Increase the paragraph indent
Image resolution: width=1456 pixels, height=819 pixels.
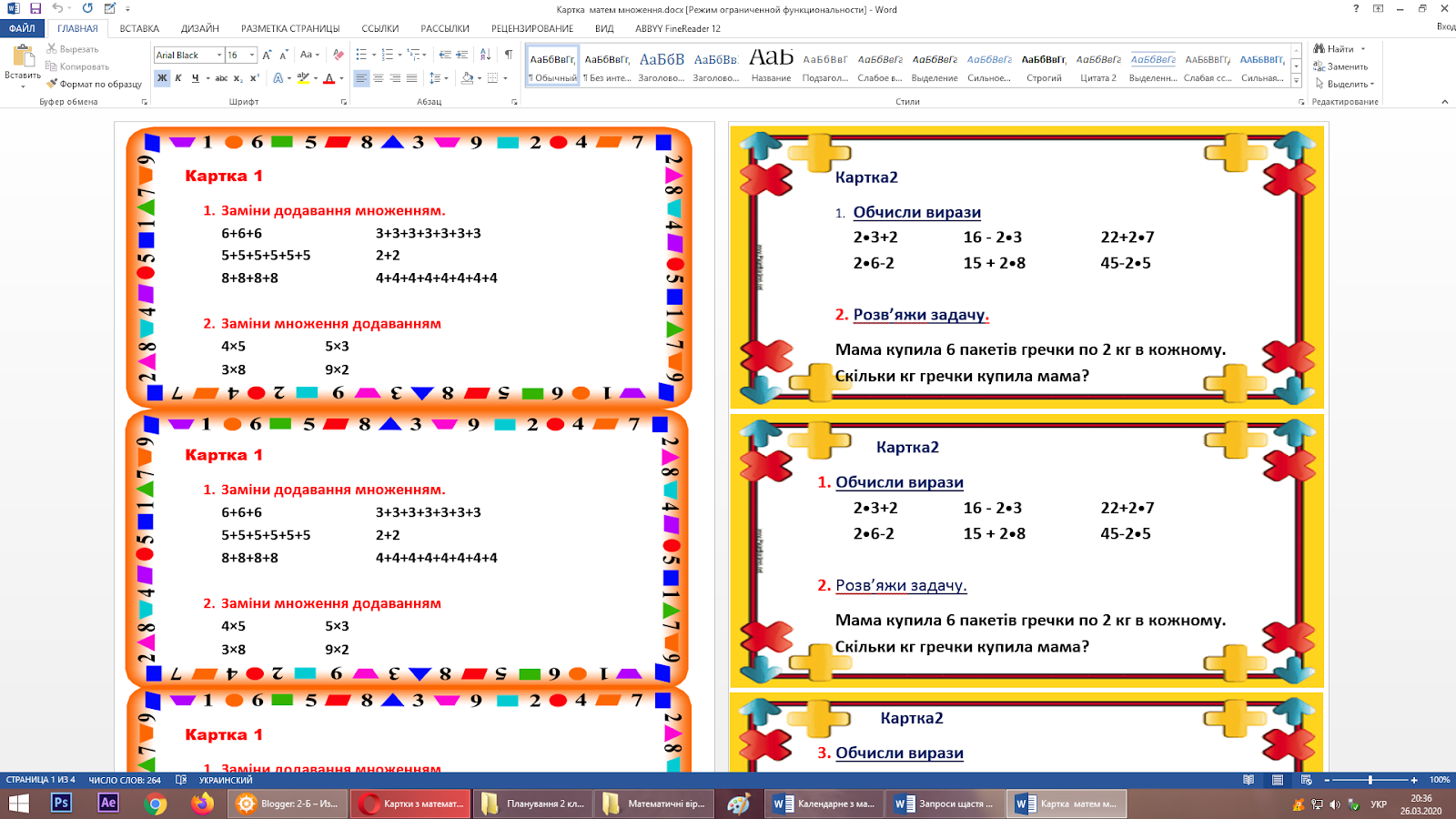pos(461,55)
